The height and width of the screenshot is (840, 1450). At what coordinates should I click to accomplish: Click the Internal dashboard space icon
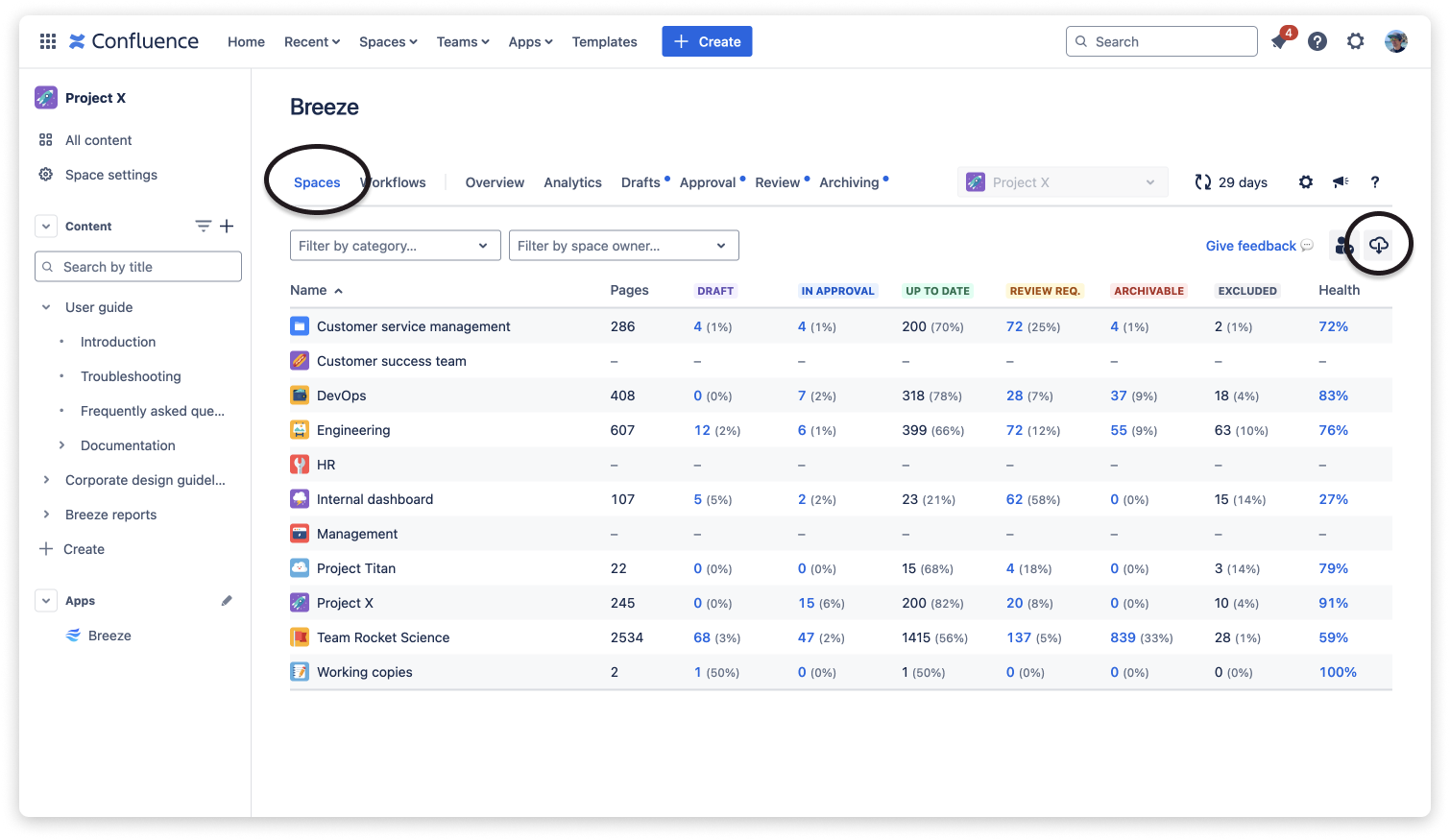(x=300, y=499)
